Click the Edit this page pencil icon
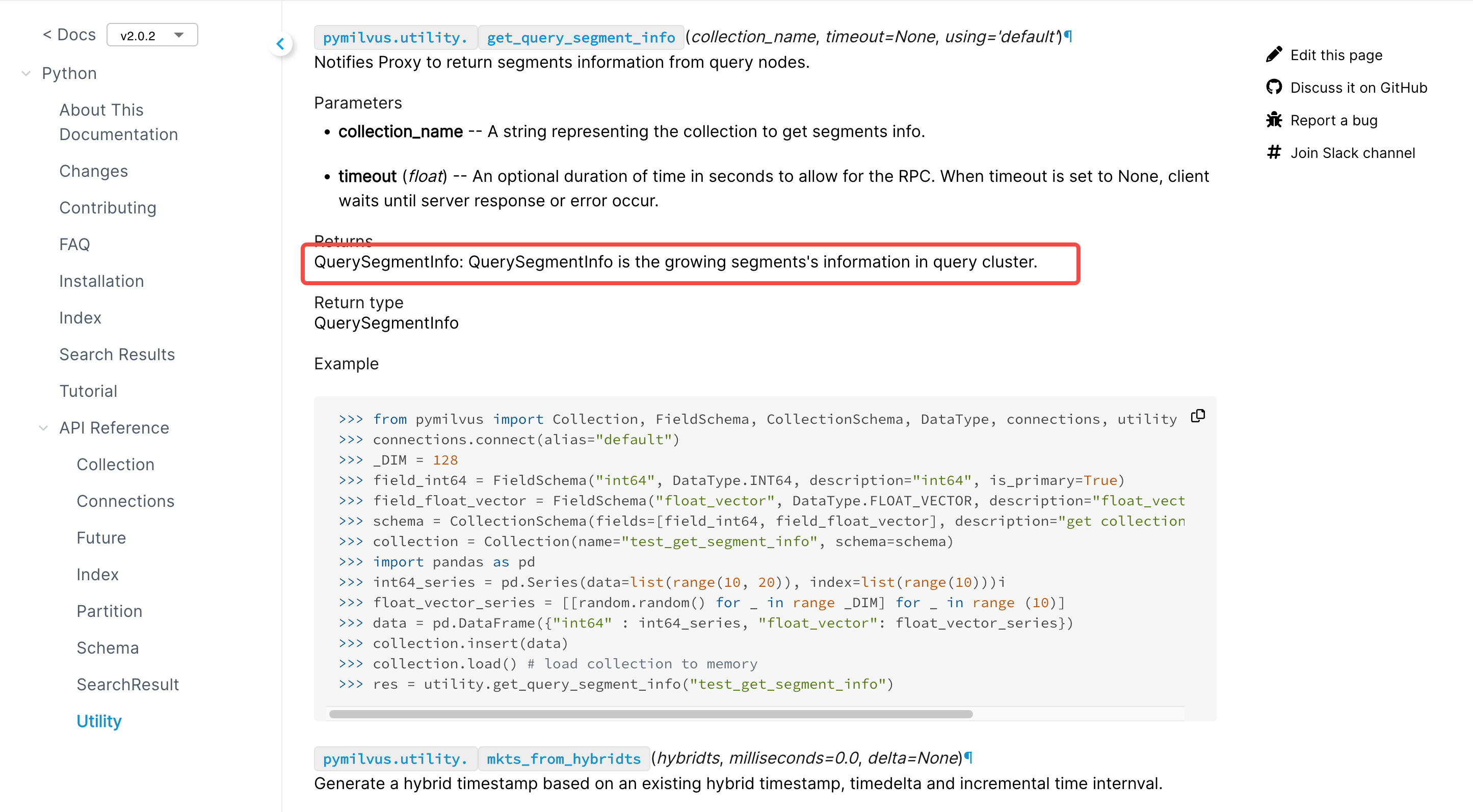Image resolution: width=1473 pixels, height=812 pixels. [x=1275, y=55]
